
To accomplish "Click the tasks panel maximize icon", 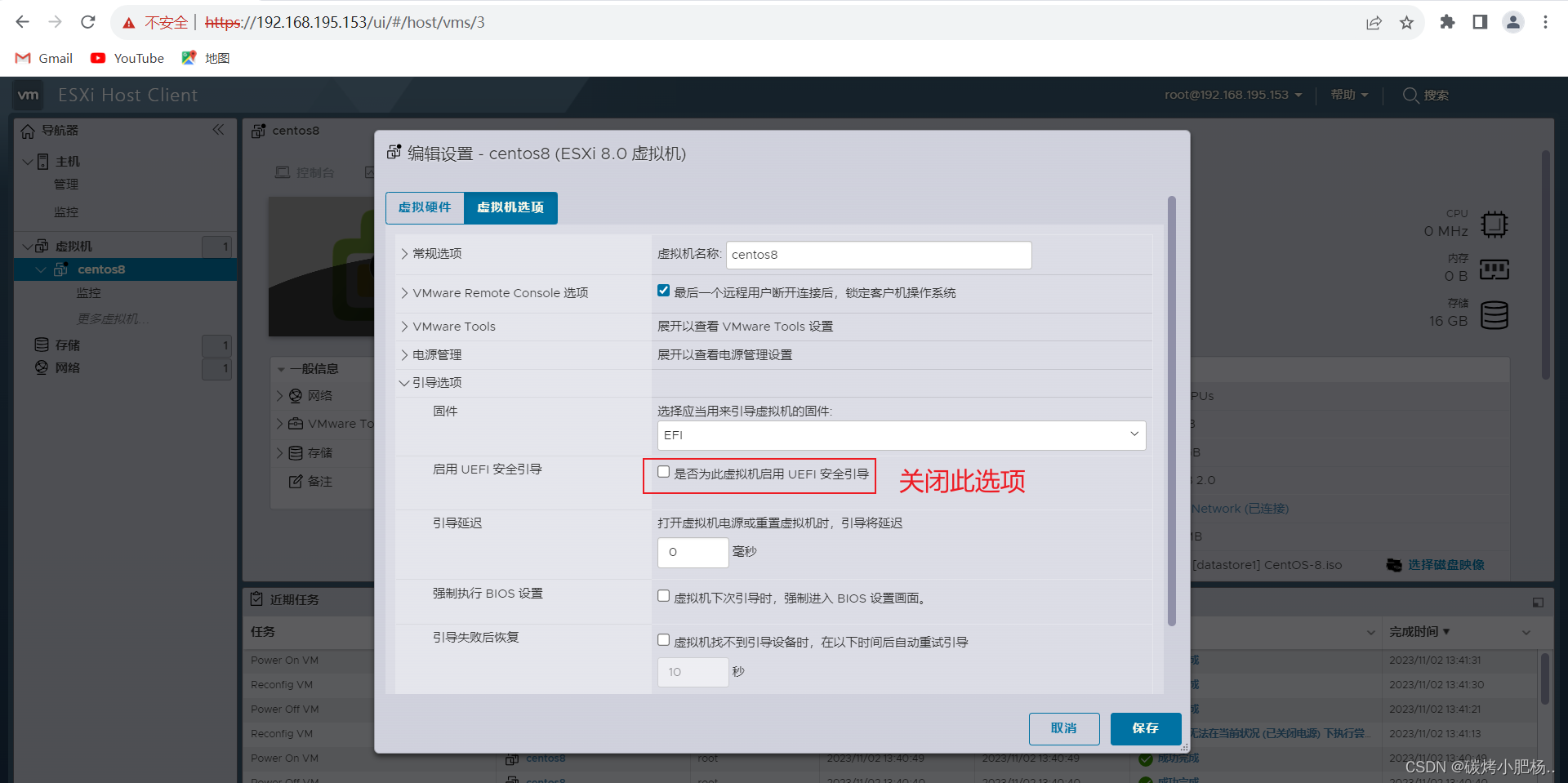I will click(x=1538, y=603).
